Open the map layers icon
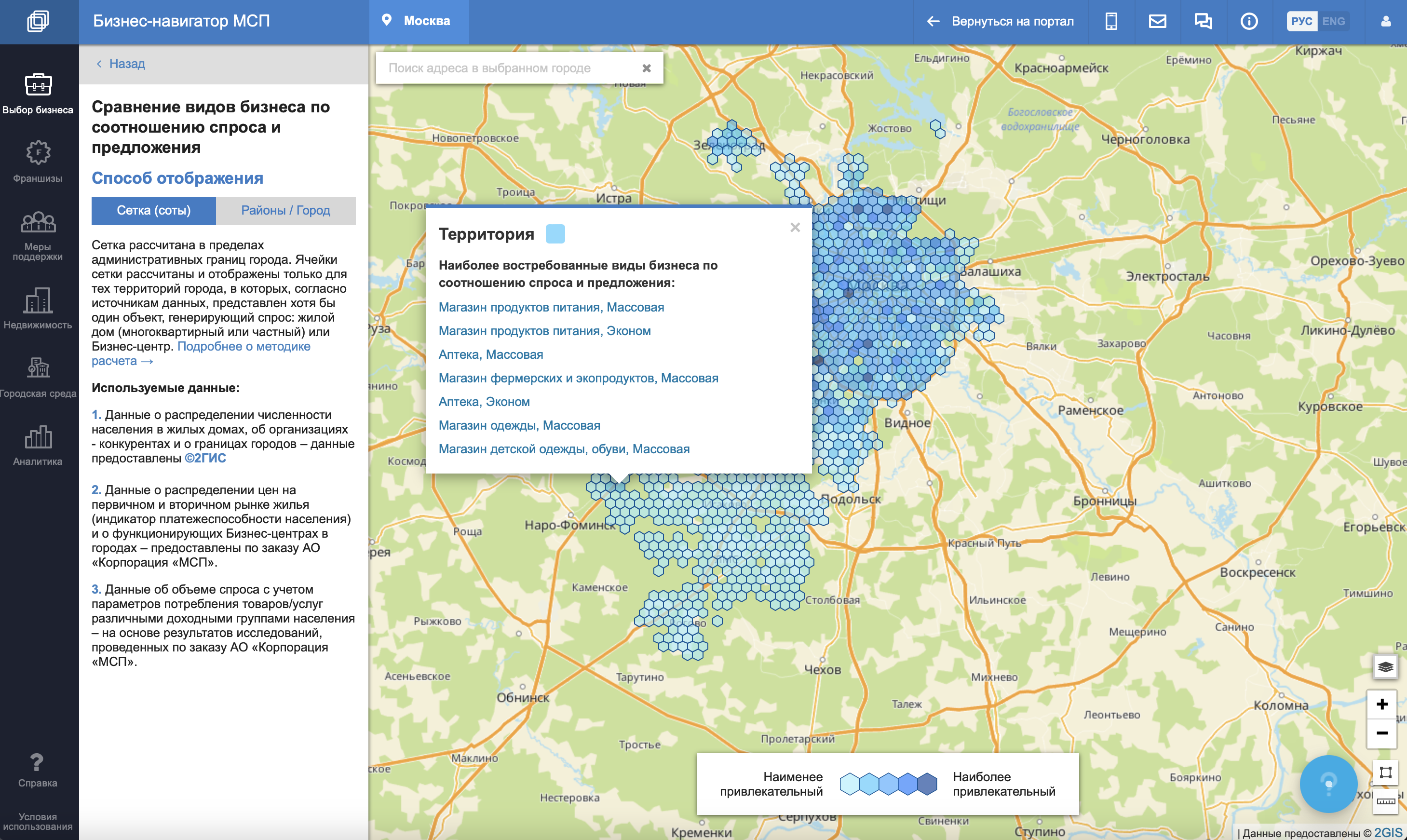The width and height of the screenshot is (1407, 840). (x=1385, y=667)
